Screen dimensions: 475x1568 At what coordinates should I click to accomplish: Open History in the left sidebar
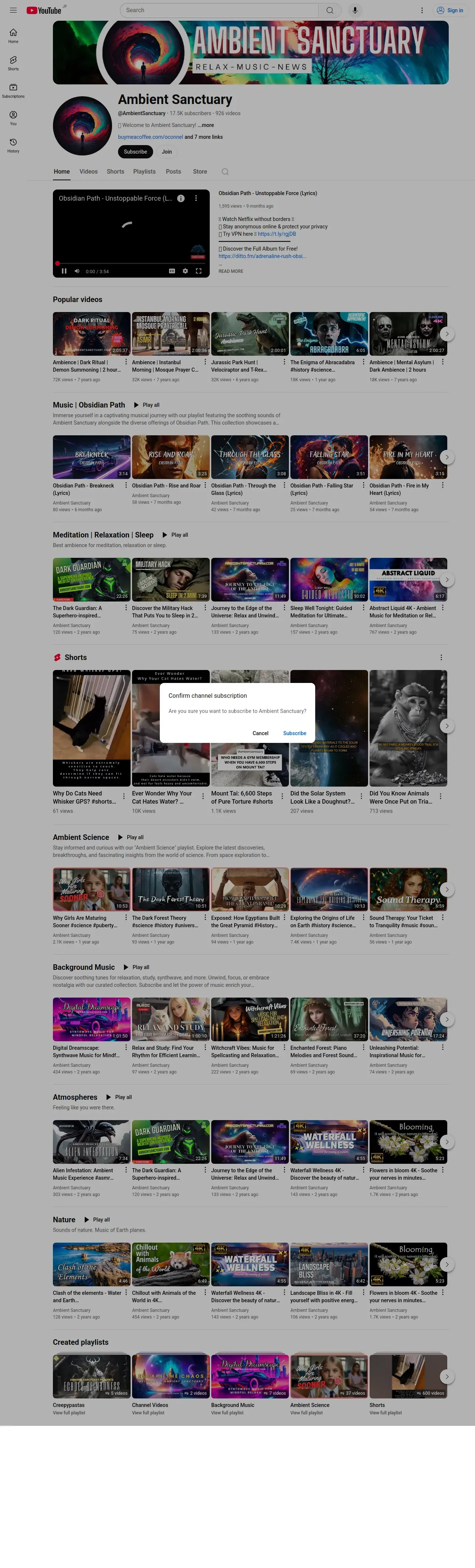point(13,145)
